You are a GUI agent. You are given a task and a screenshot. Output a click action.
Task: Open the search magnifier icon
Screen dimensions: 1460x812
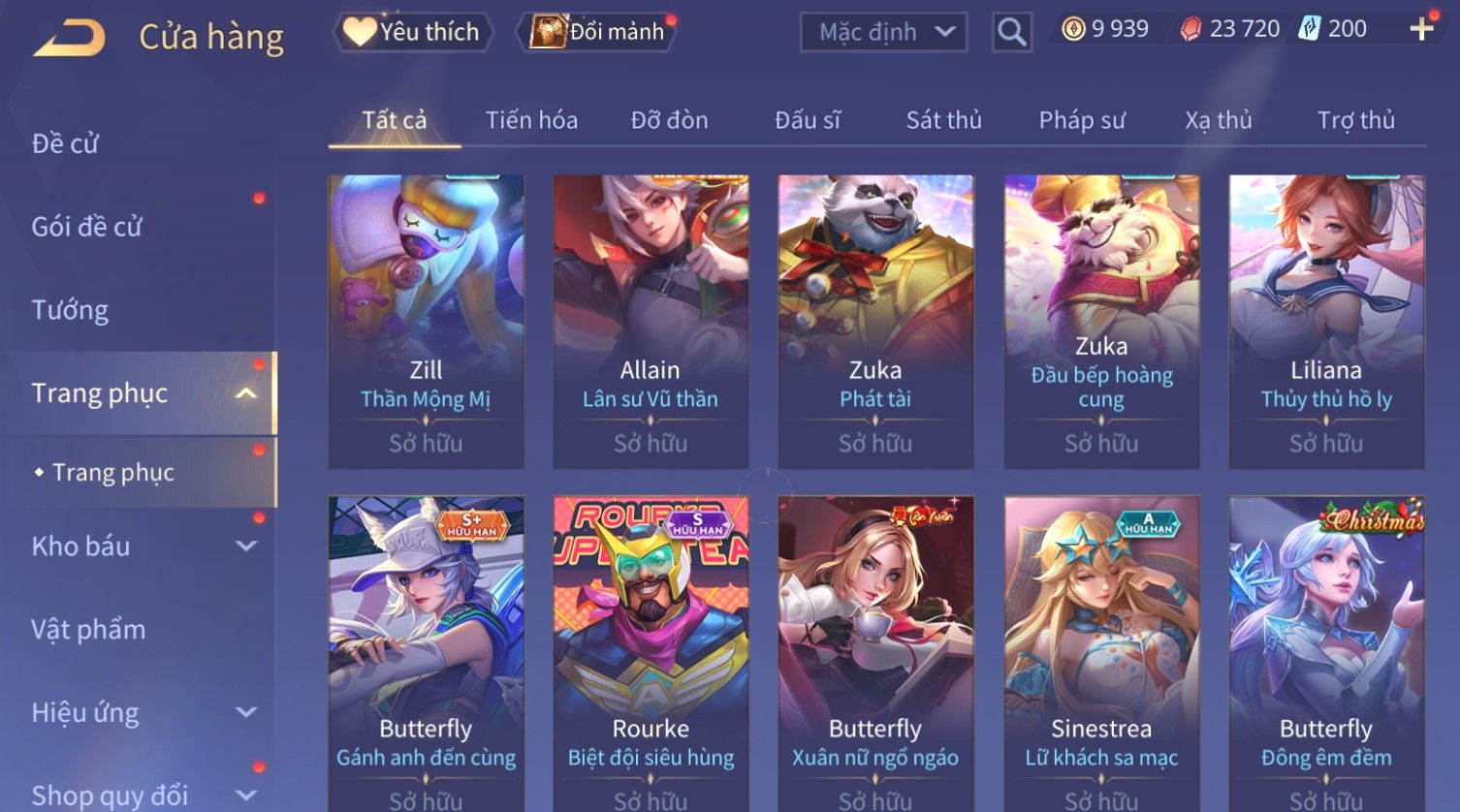pyautogui.click(x=1011, y=32)
